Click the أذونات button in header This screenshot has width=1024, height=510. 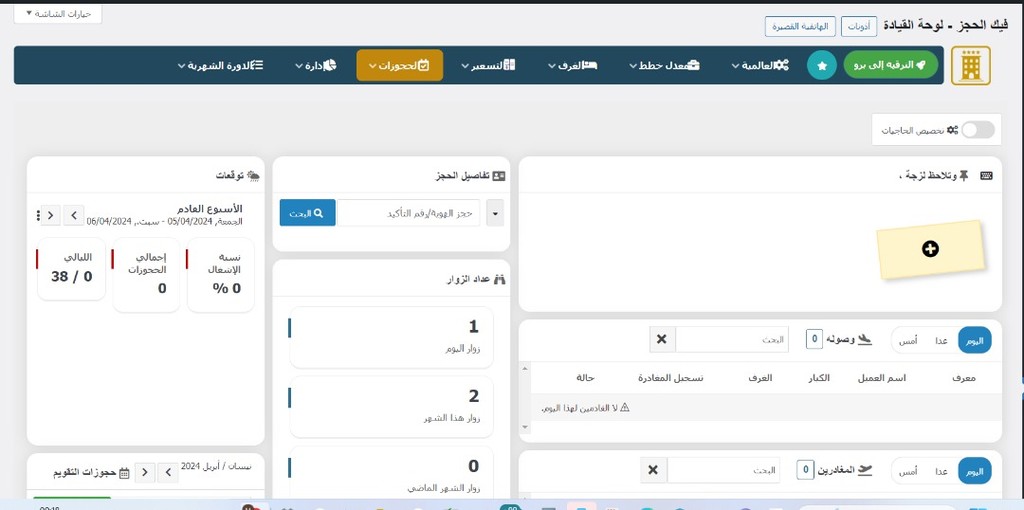(x=859, y=26)
